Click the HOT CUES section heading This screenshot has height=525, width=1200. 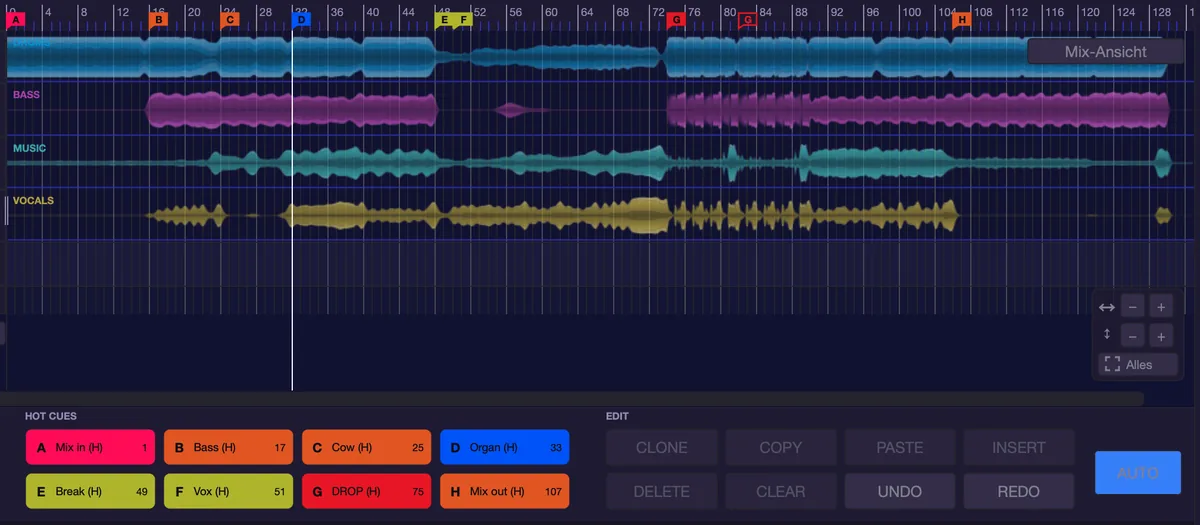(51, 416)
